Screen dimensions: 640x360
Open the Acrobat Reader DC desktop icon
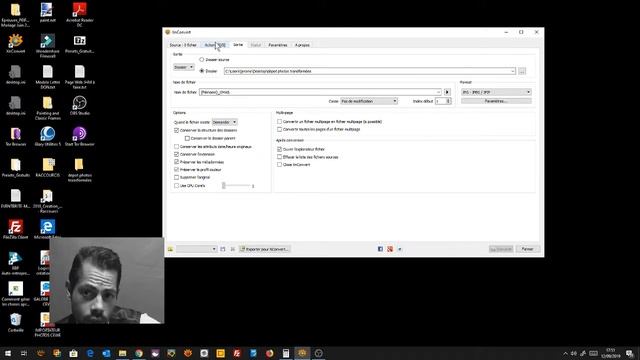pyautogui.click(x=80, y=14)
